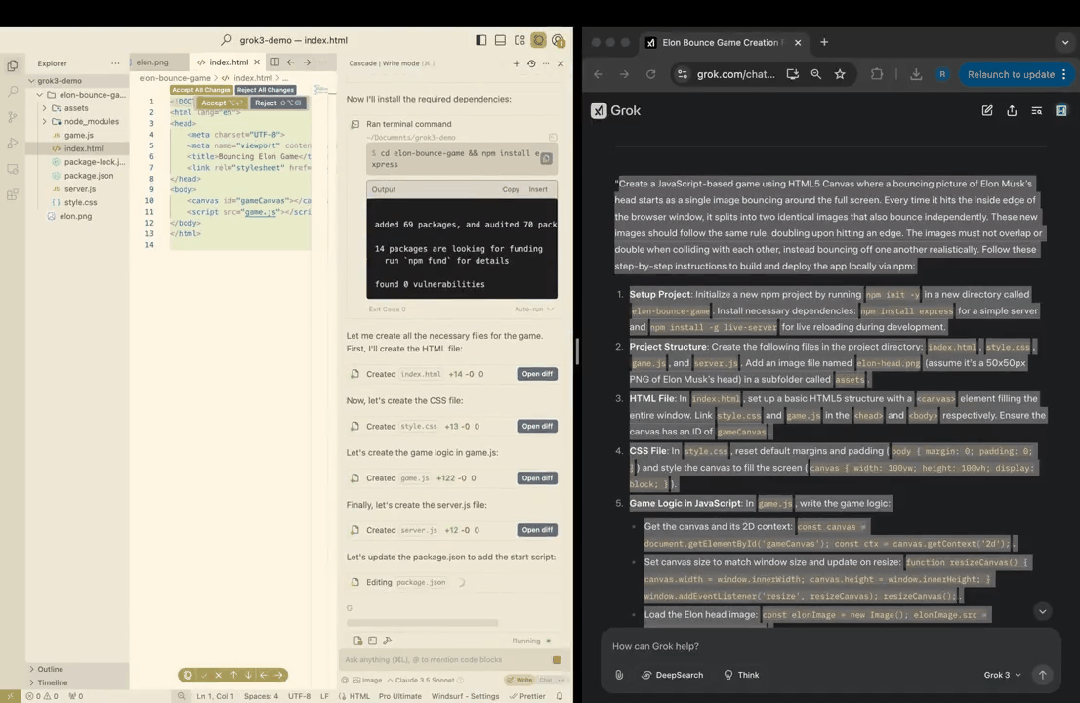
Task: Open Explorer more actions ellipsis
Action: click(x=115, y=63)
